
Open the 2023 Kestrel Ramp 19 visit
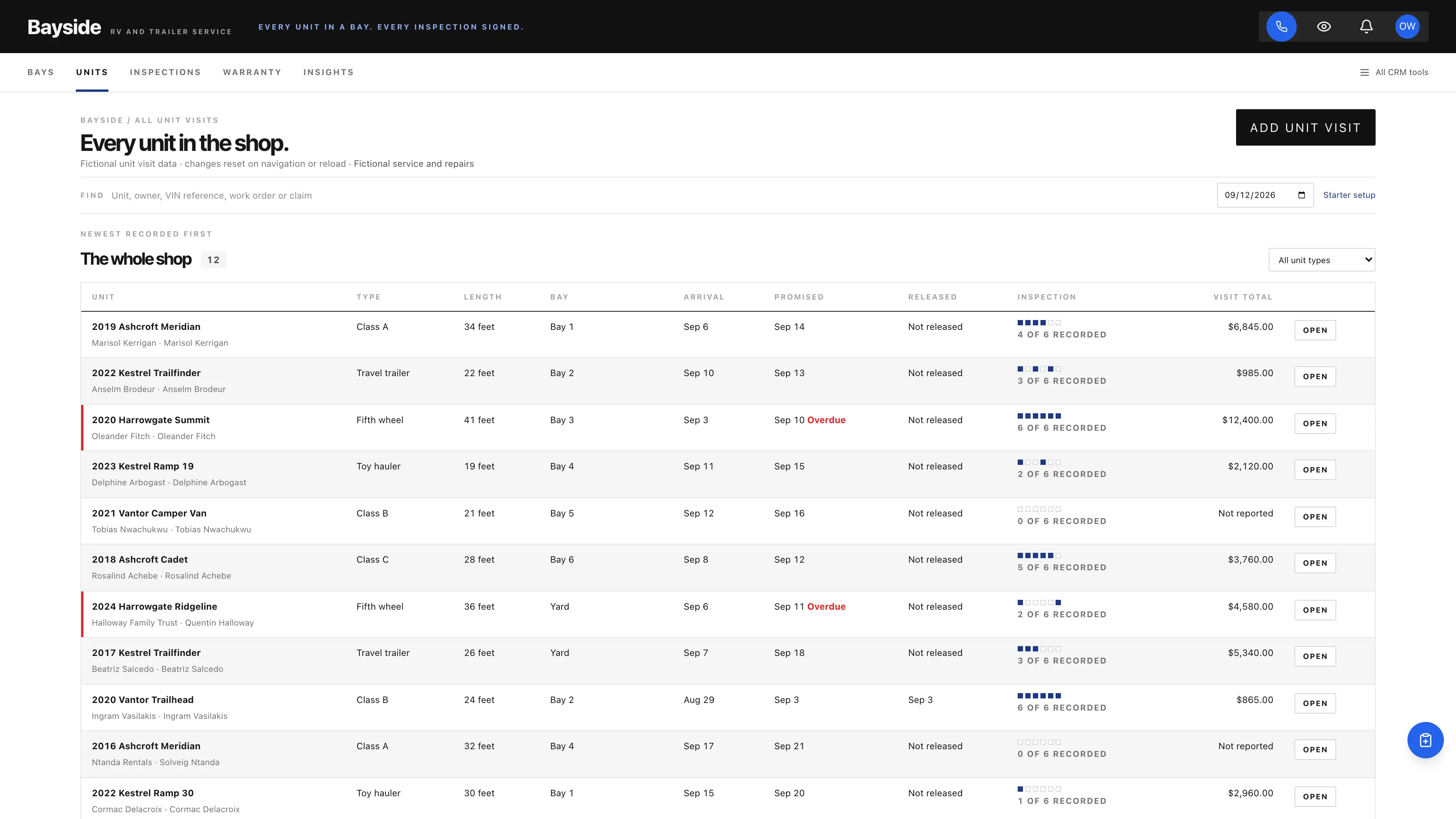click(1315, 470)
